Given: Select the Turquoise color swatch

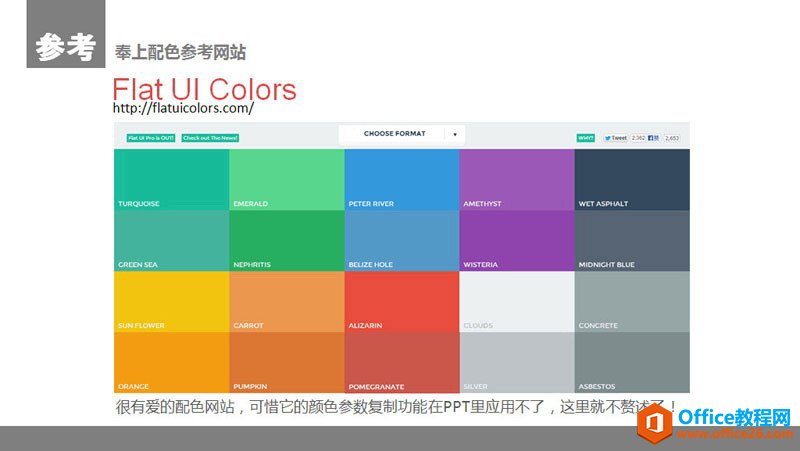Looking at the screenshot, I should tap(171, 178).
